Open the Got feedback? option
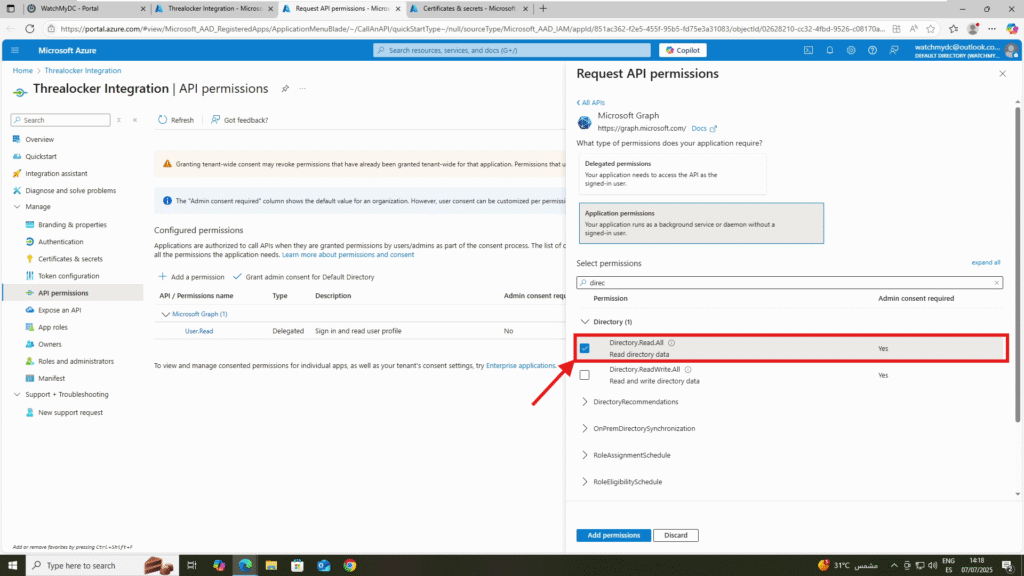The width and height of the screenshot is (1024, 576). (x=239, y=120)
